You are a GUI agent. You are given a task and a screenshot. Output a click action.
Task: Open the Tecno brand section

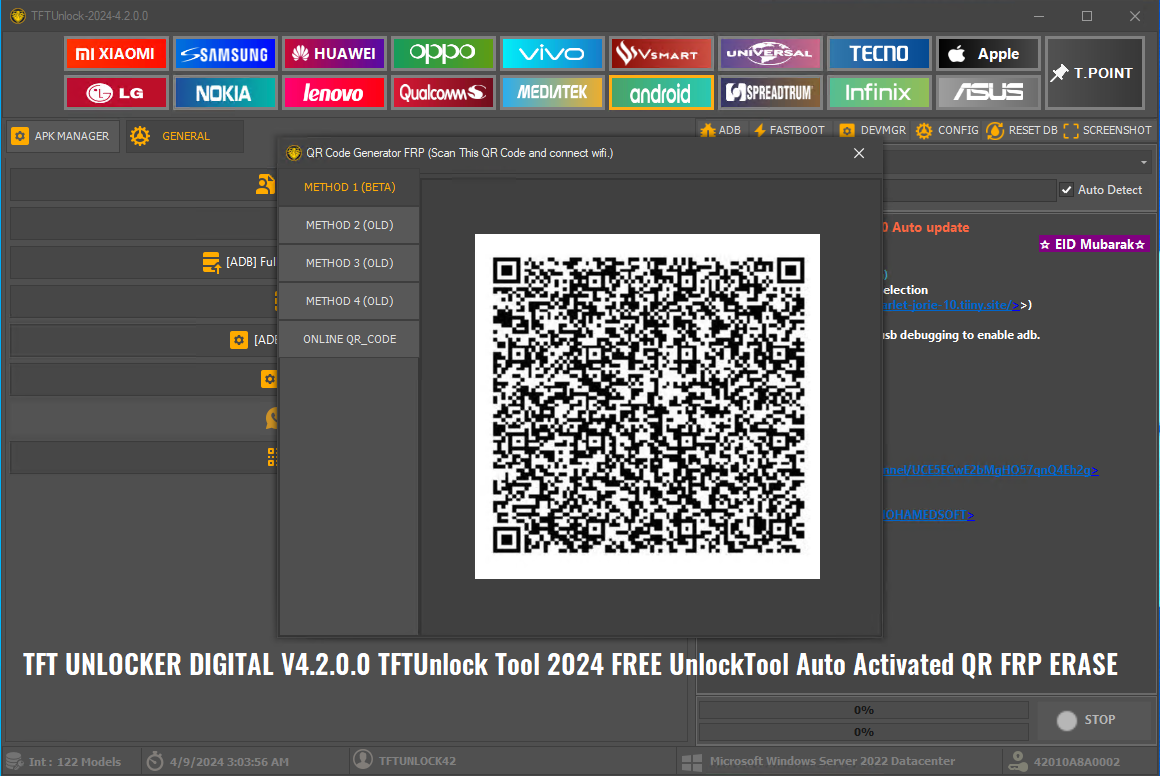click(878, 54)
